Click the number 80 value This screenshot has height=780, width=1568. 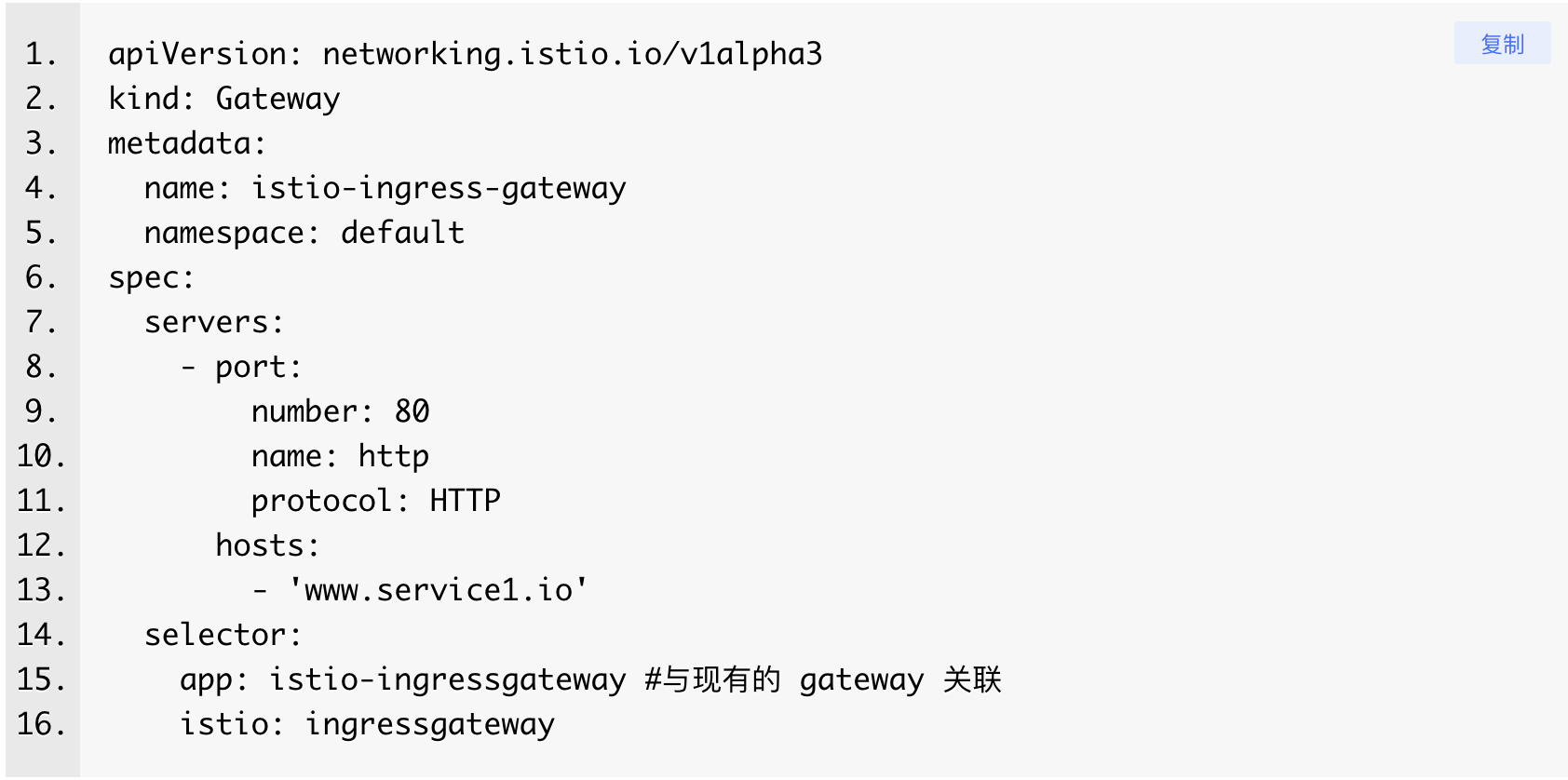(x=412, y=411)
